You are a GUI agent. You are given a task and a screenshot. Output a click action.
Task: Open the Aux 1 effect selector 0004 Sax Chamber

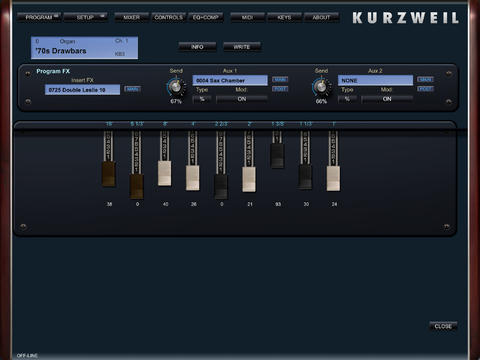(x=230, y=80)
